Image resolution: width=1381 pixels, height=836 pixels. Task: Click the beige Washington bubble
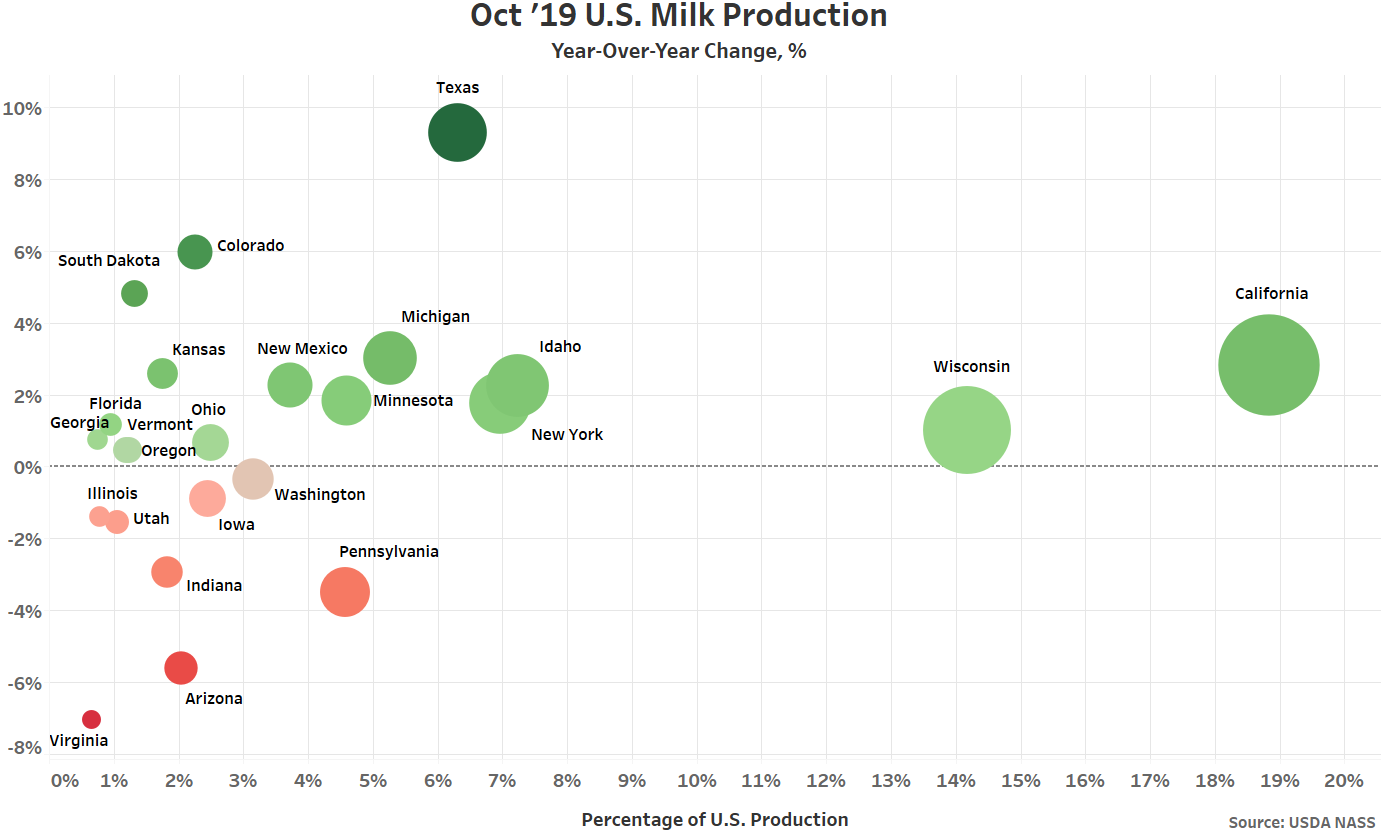tap(253, 479)
